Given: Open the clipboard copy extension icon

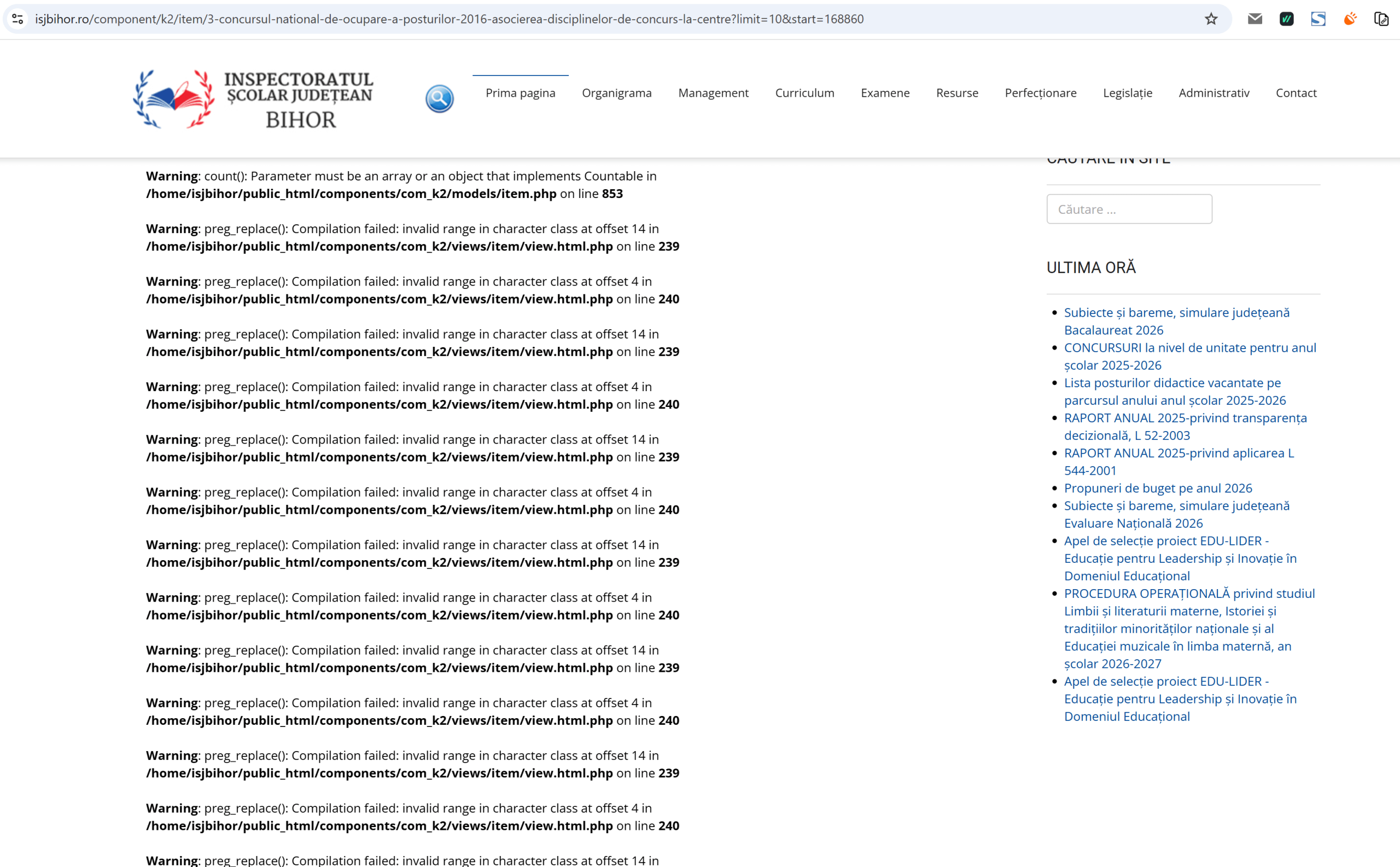Looking at the screenshot, I should coord(1380,19).
